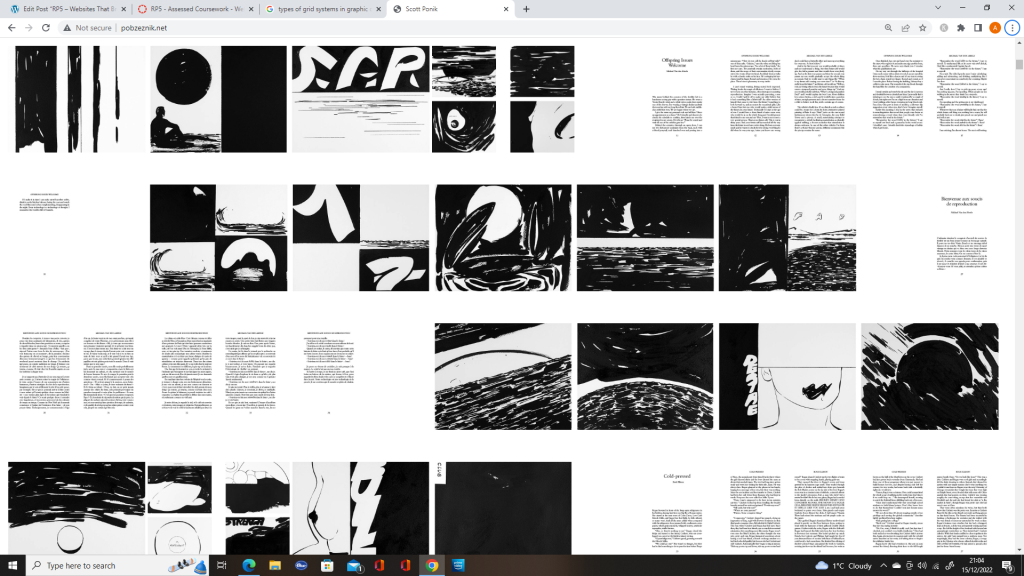Switch to the Edit Post RP5 tab
1024x576 pixels.
(65, 9)
